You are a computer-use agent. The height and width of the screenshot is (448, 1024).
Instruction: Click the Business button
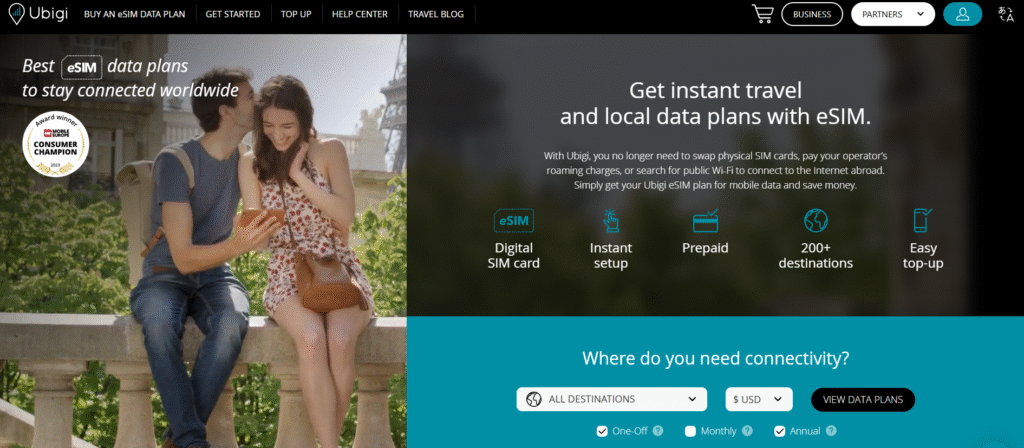(812, 14)
